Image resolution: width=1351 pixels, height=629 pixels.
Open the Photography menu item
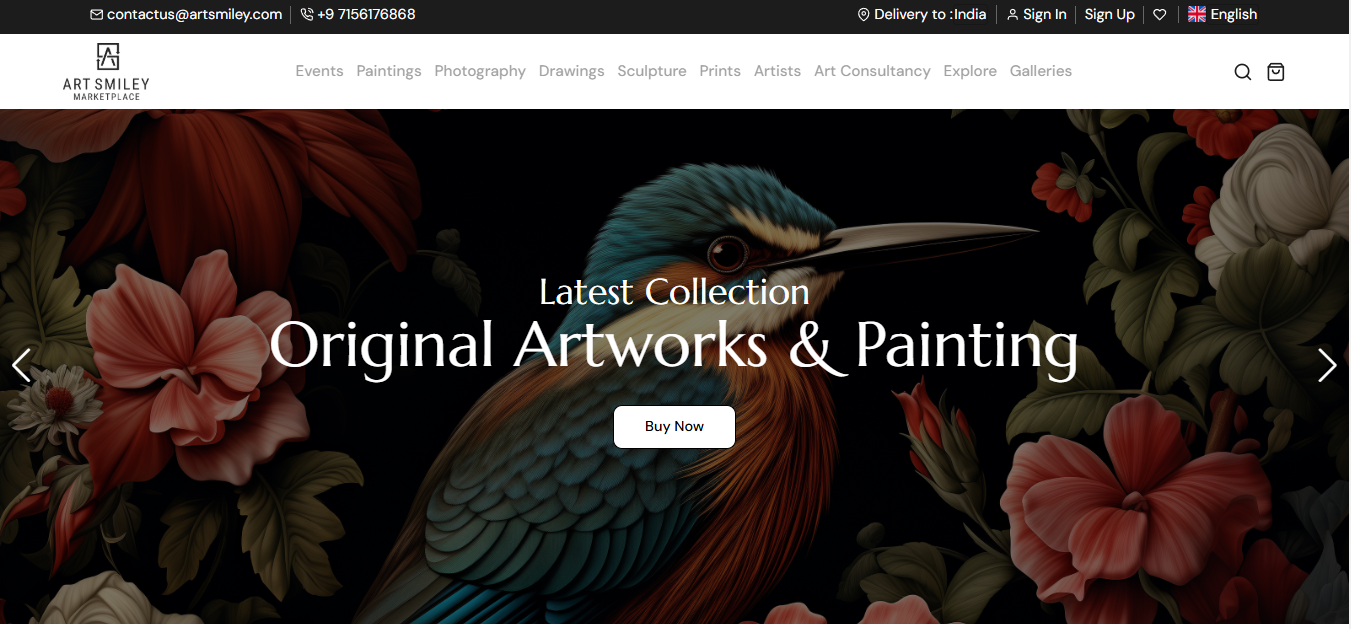pyautogui.click(x=480, y=71)
